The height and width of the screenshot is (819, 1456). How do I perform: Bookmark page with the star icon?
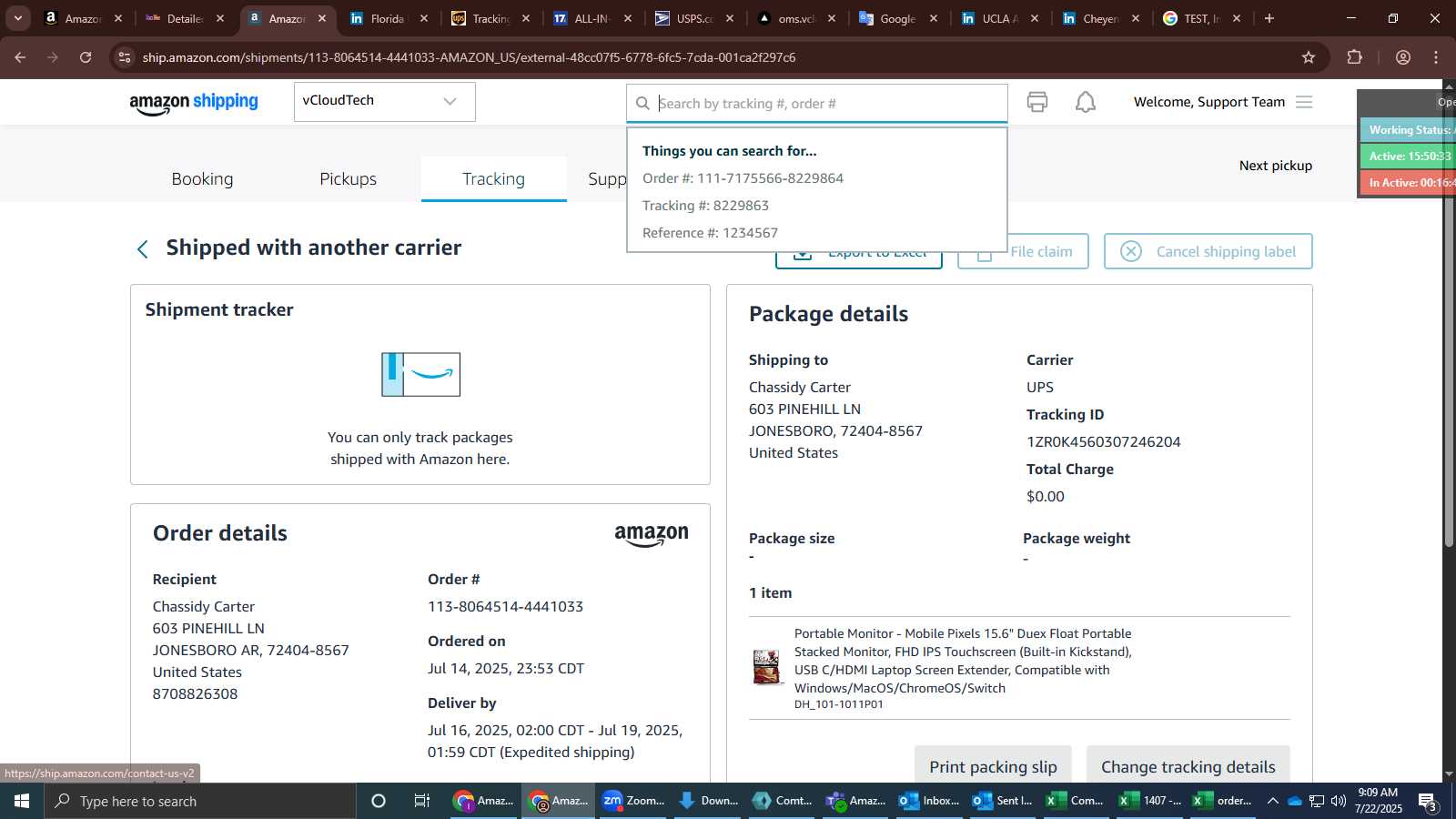point(1309,57)
